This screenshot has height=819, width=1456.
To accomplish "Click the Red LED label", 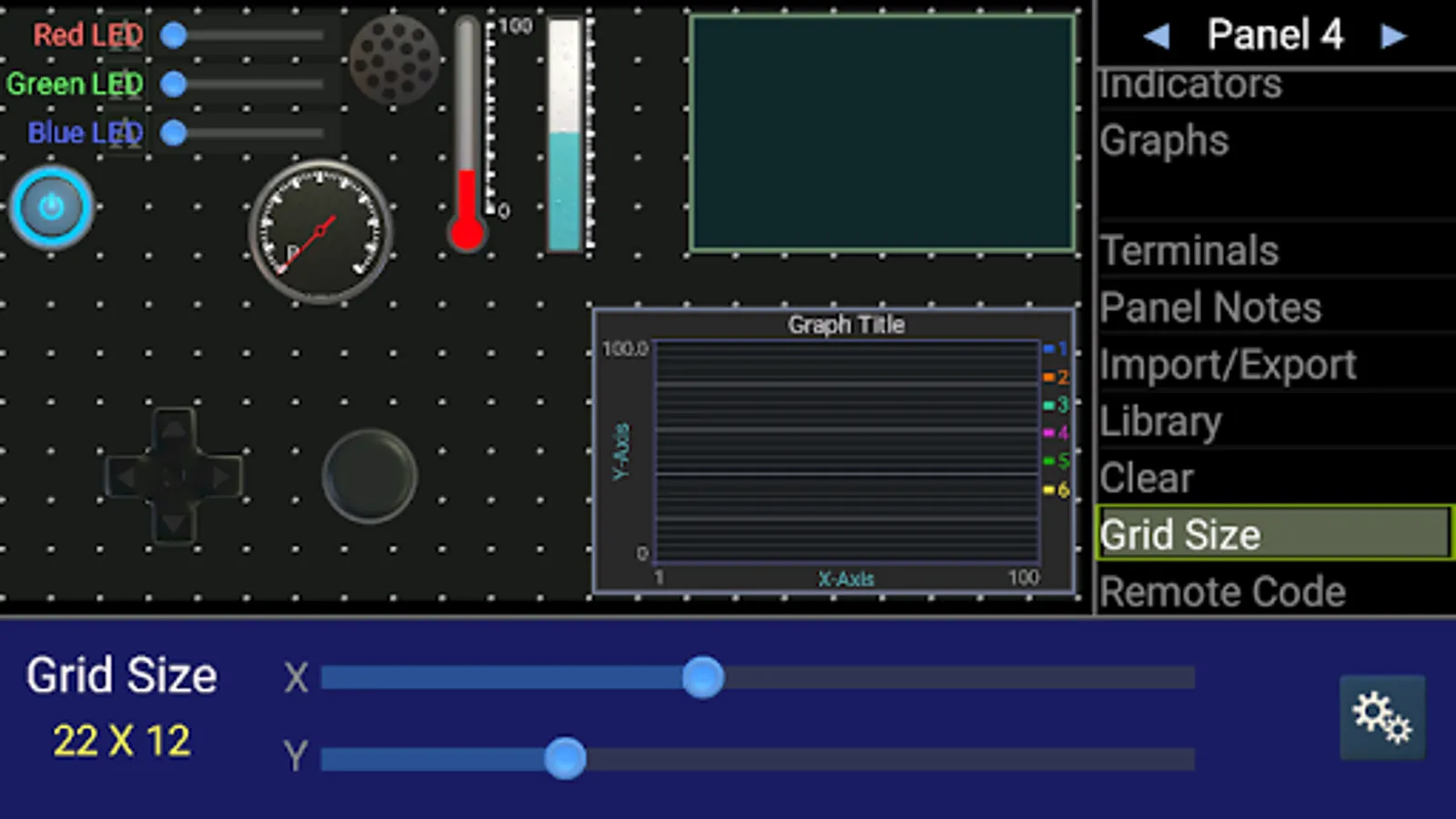I will pyautogui.click(x=88, y=35).
